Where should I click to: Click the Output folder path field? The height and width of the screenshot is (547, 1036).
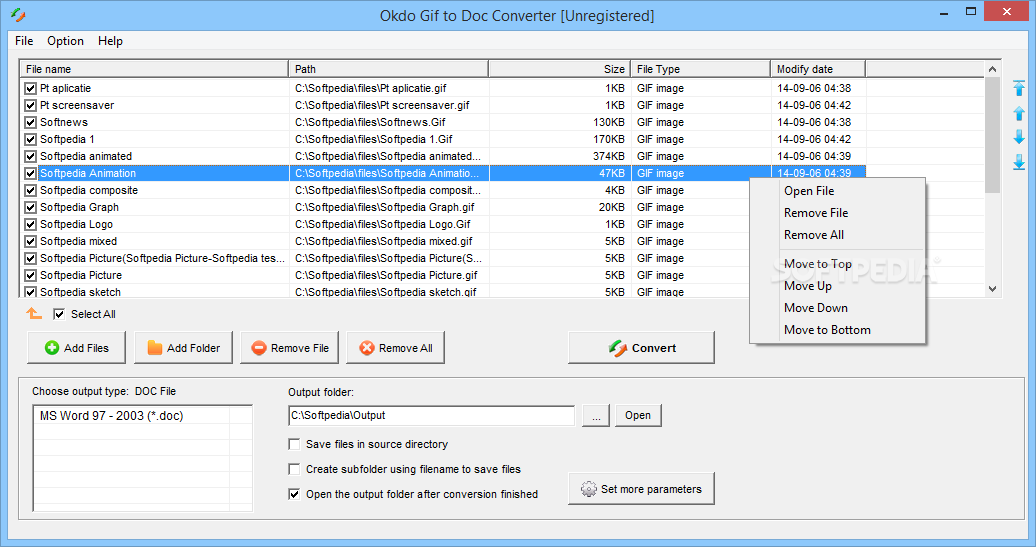click(431, 416)
